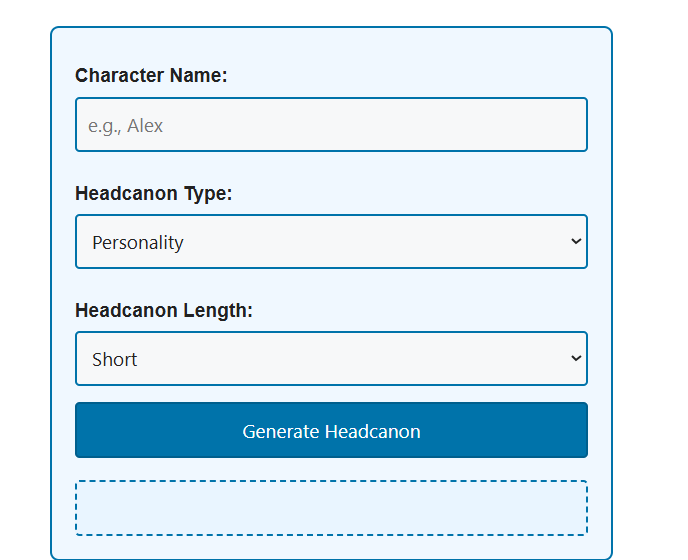Show the list of headcanon type options
Viewport: 688px width, 560px height.
[x=331, y=242]
